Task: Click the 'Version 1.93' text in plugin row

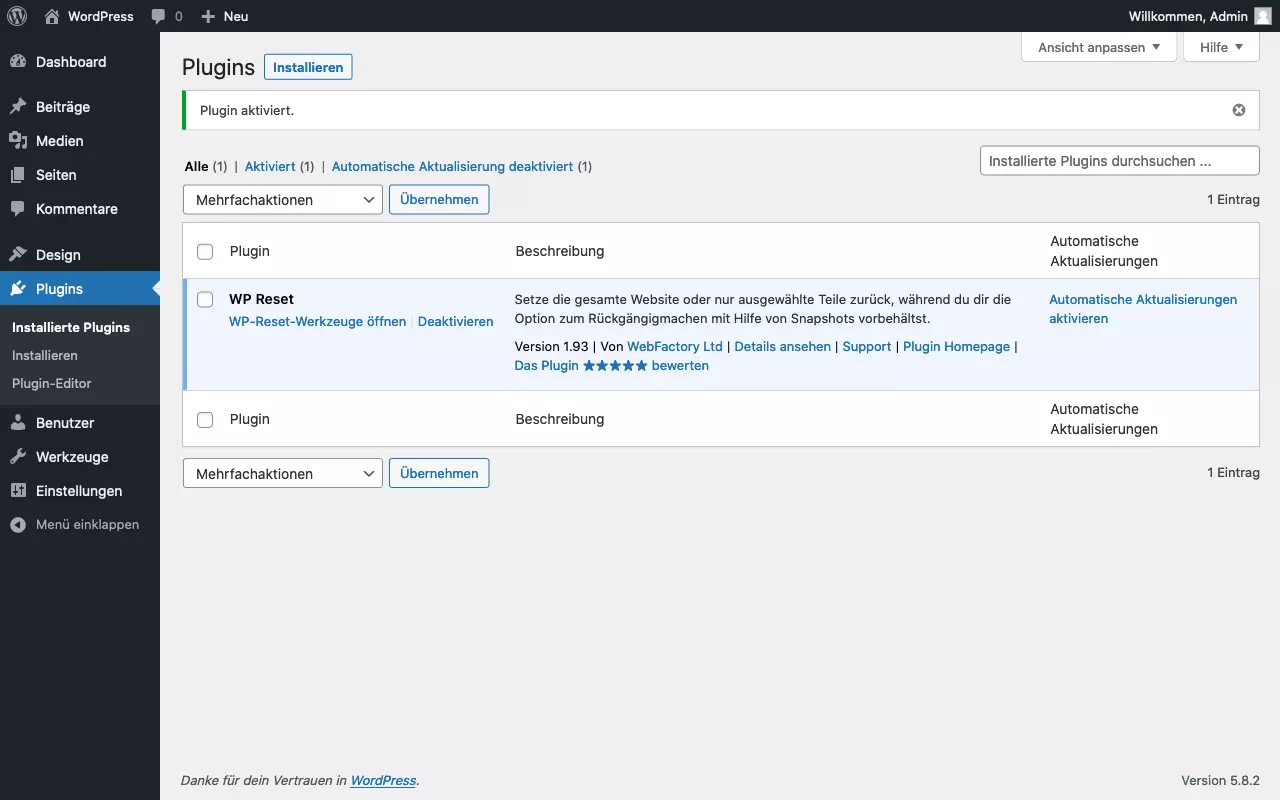Action: click(x=551, y=347)
